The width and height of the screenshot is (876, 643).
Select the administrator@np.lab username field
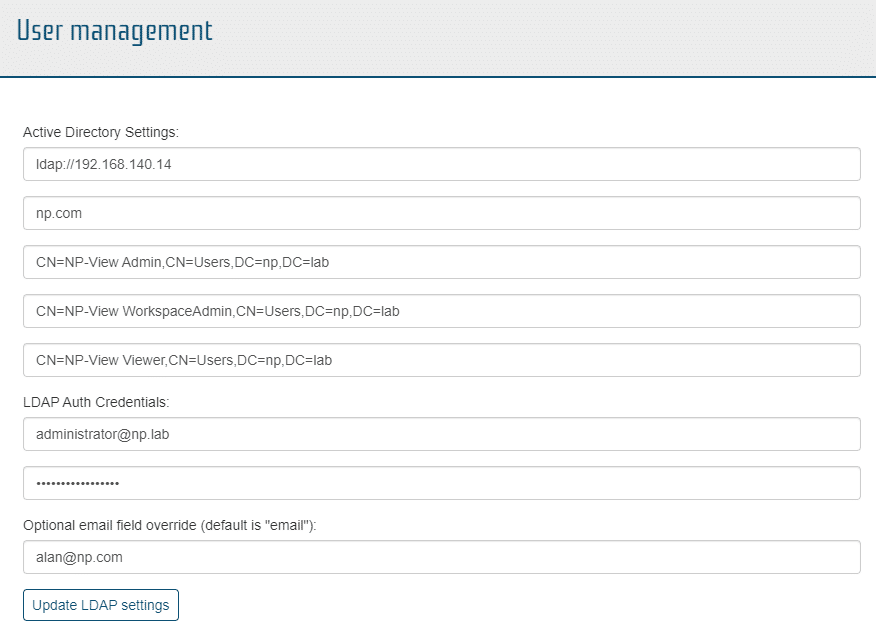click(441, 434)
